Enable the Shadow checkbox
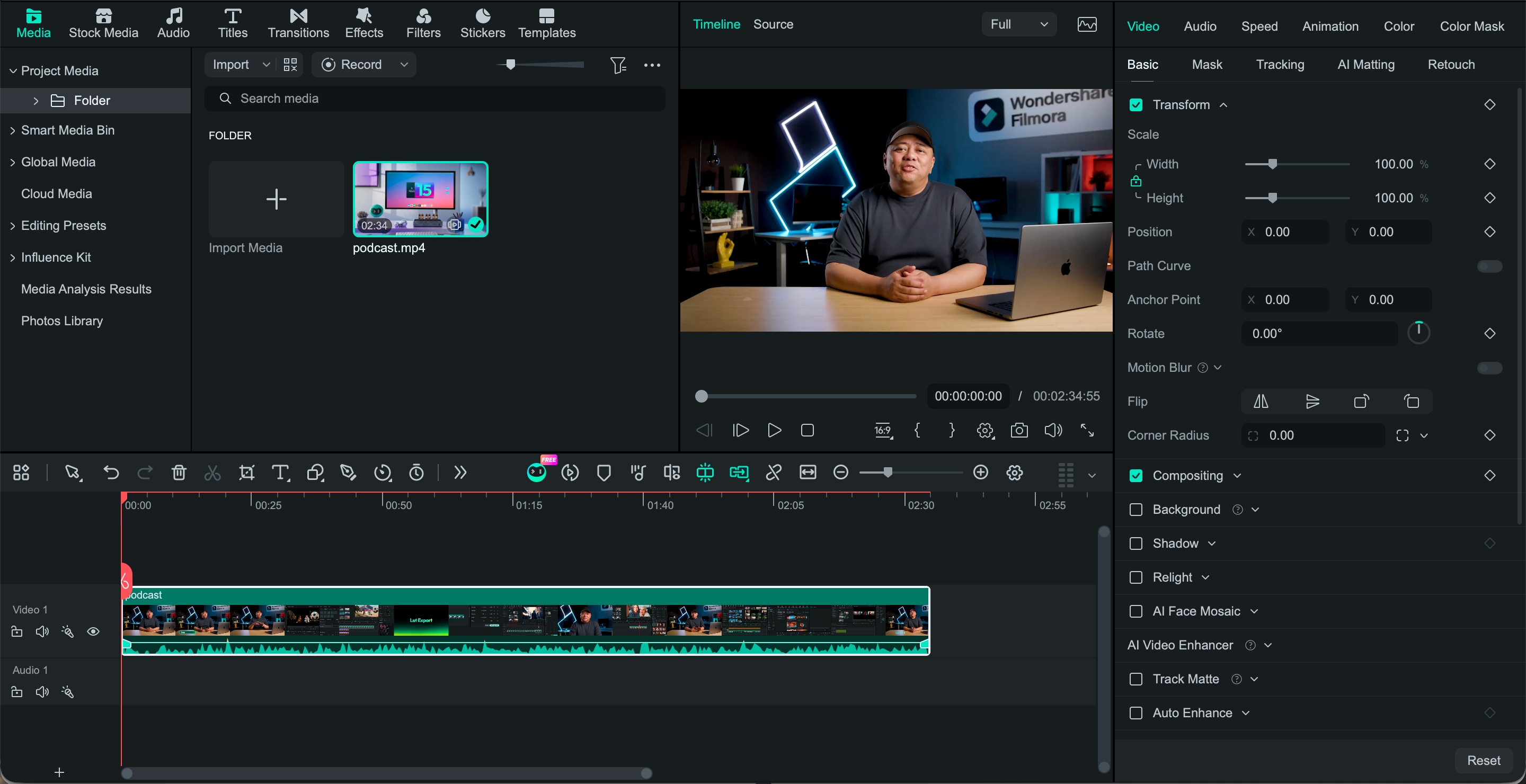This screenshot has width=1526, height=784. click(x=1135, y=544)
